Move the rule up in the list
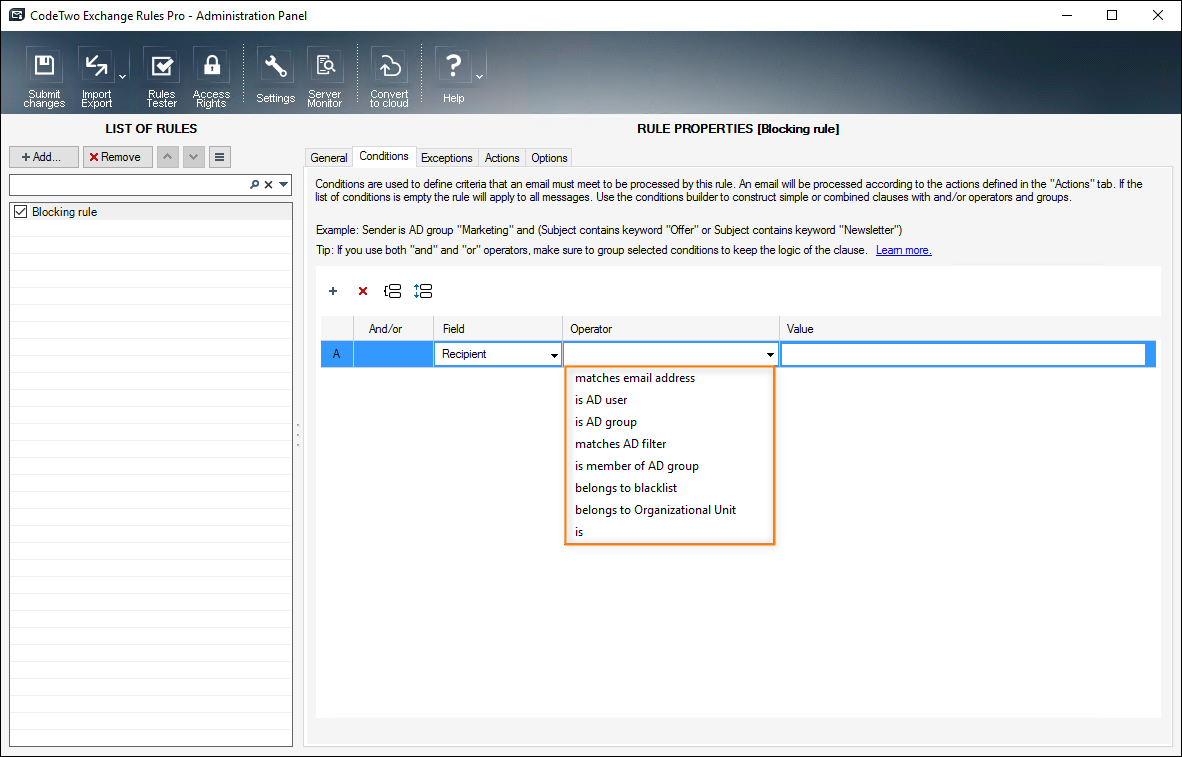Image resolution: width=1182 pixels, height=757 pixels. [167, 157]
